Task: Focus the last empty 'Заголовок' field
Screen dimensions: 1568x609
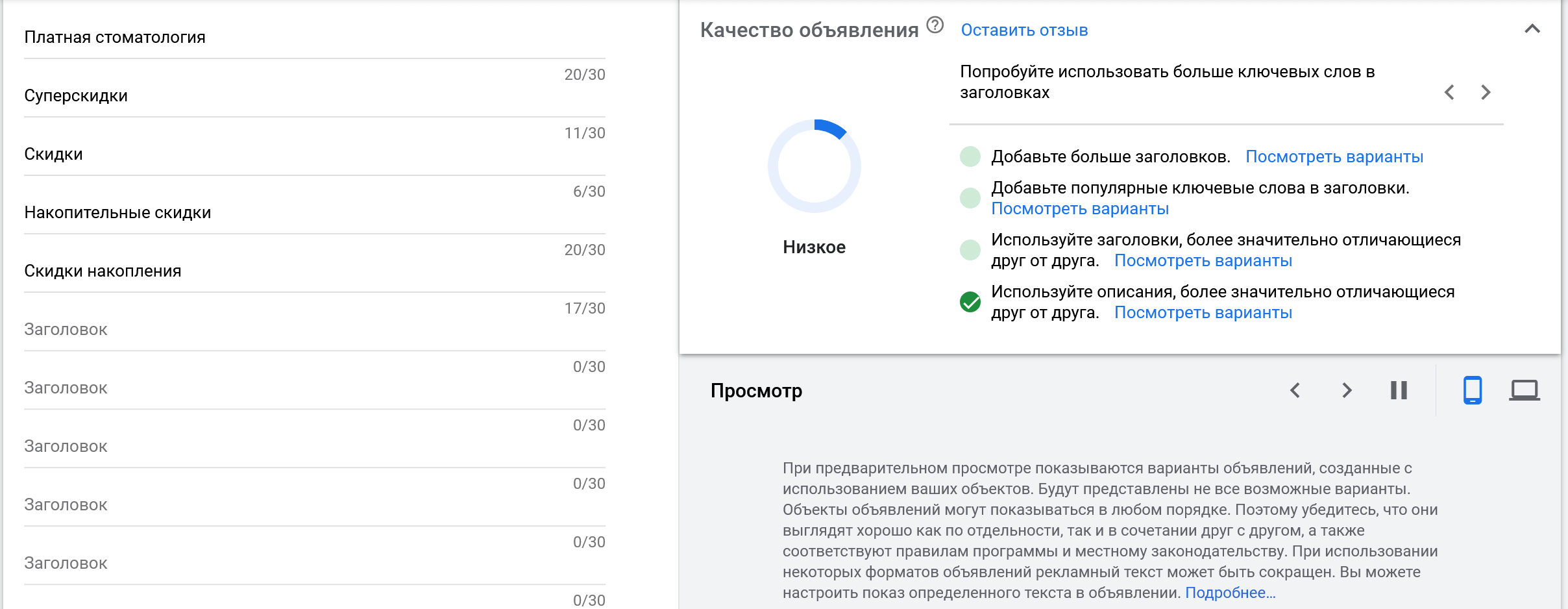Action: (x=315, y=564)
